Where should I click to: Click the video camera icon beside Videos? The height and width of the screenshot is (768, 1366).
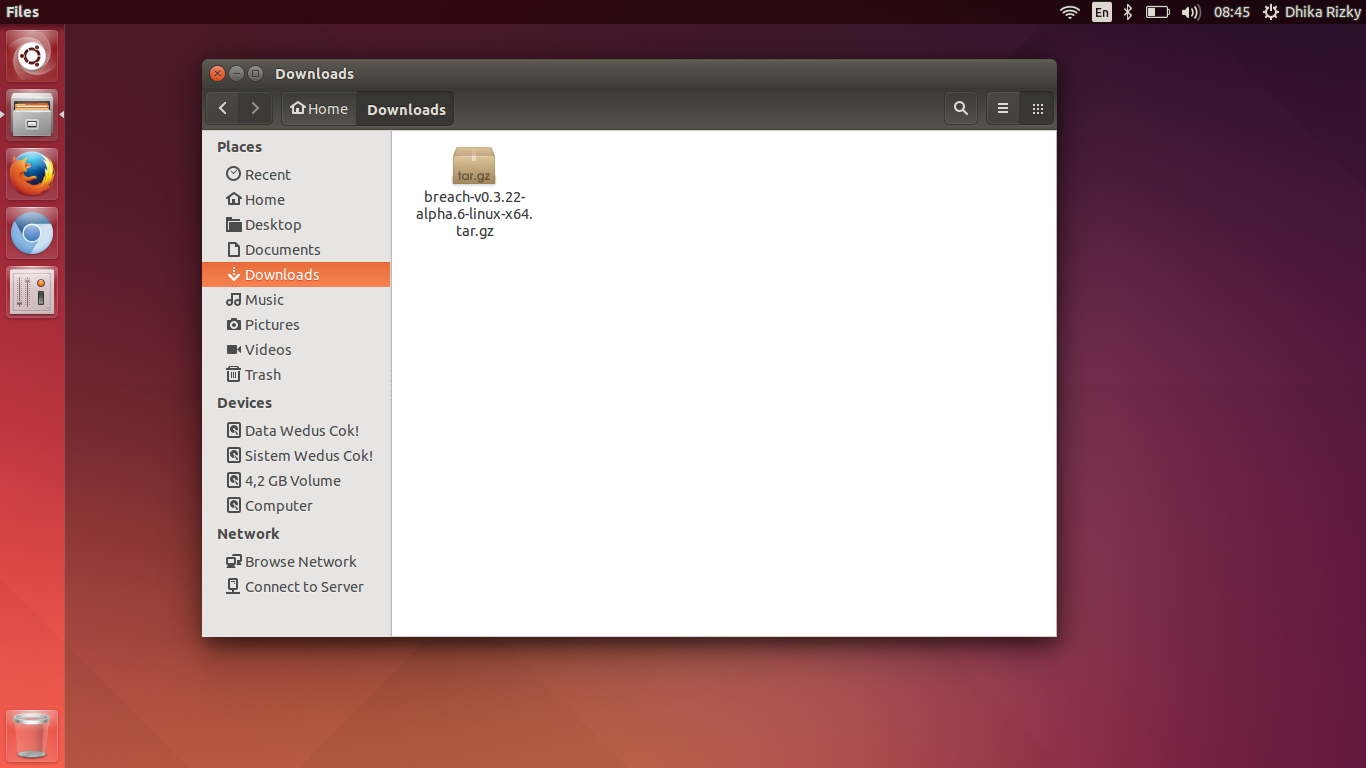coord(234,349)
